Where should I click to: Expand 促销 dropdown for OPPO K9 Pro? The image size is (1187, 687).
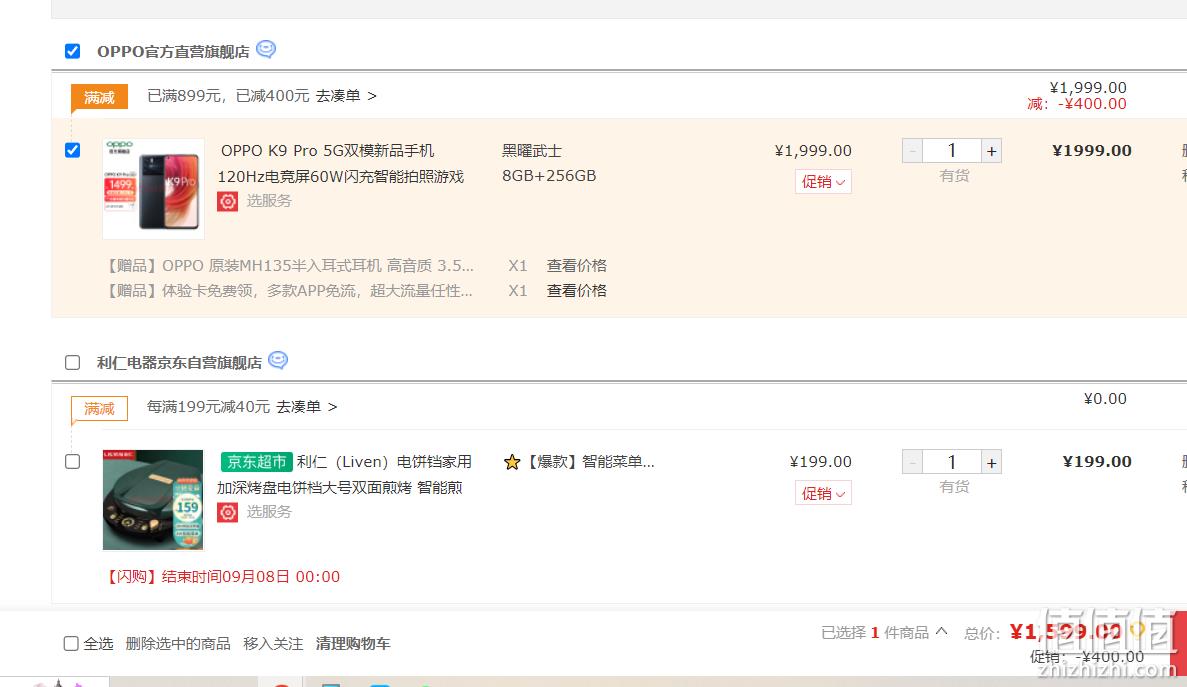[823, 182]
